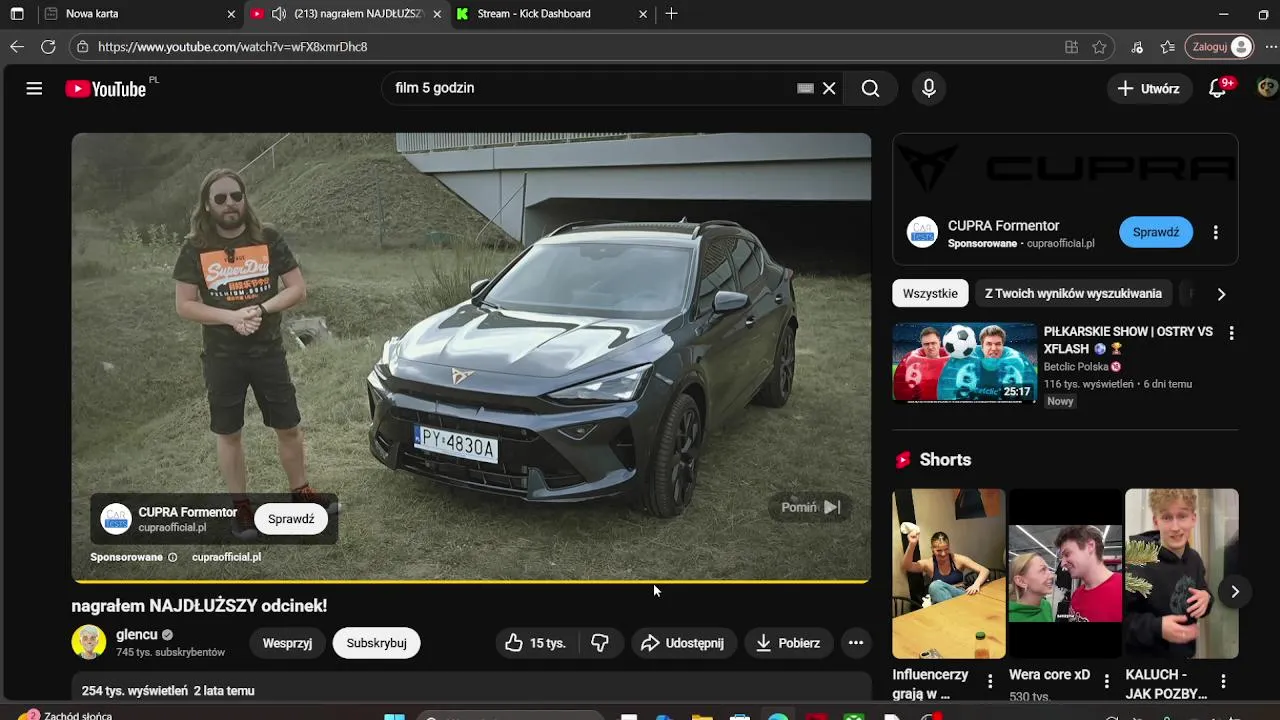Open Betclic Polska channel link
This screenshot has width=1280, height=720.
1076,367
